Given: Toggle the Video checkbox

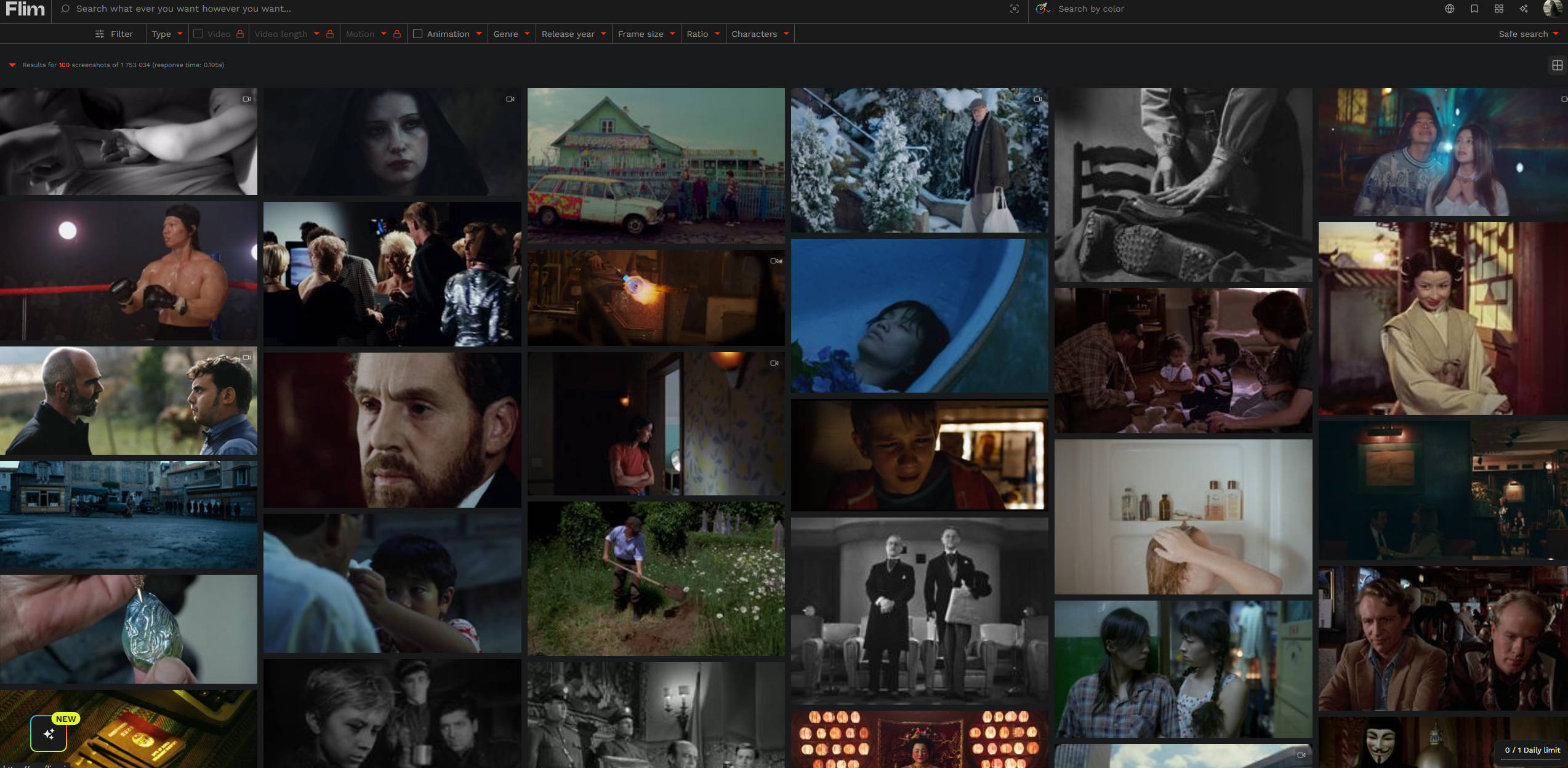Looking at the screenshot, I should [198, 34].
